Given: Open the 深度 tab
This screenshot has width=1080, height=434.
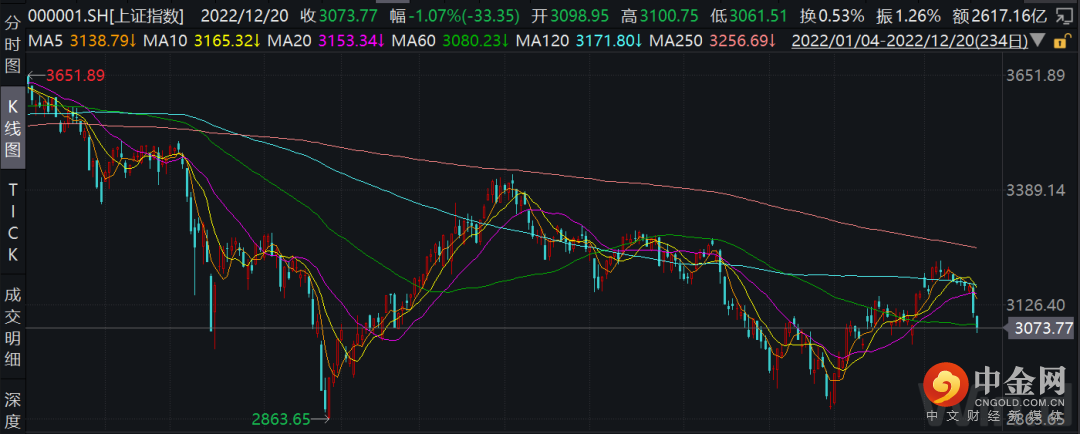Looking at the screenshot, I should 12,409.
